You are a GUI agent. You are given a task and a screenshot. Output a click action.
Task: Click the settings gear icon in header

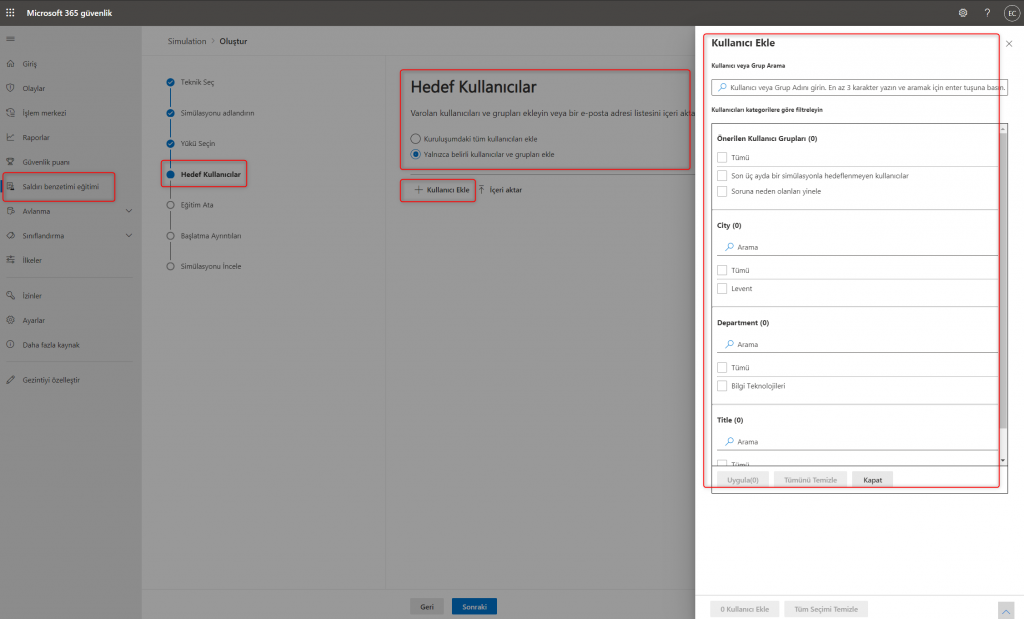(962, 13)
